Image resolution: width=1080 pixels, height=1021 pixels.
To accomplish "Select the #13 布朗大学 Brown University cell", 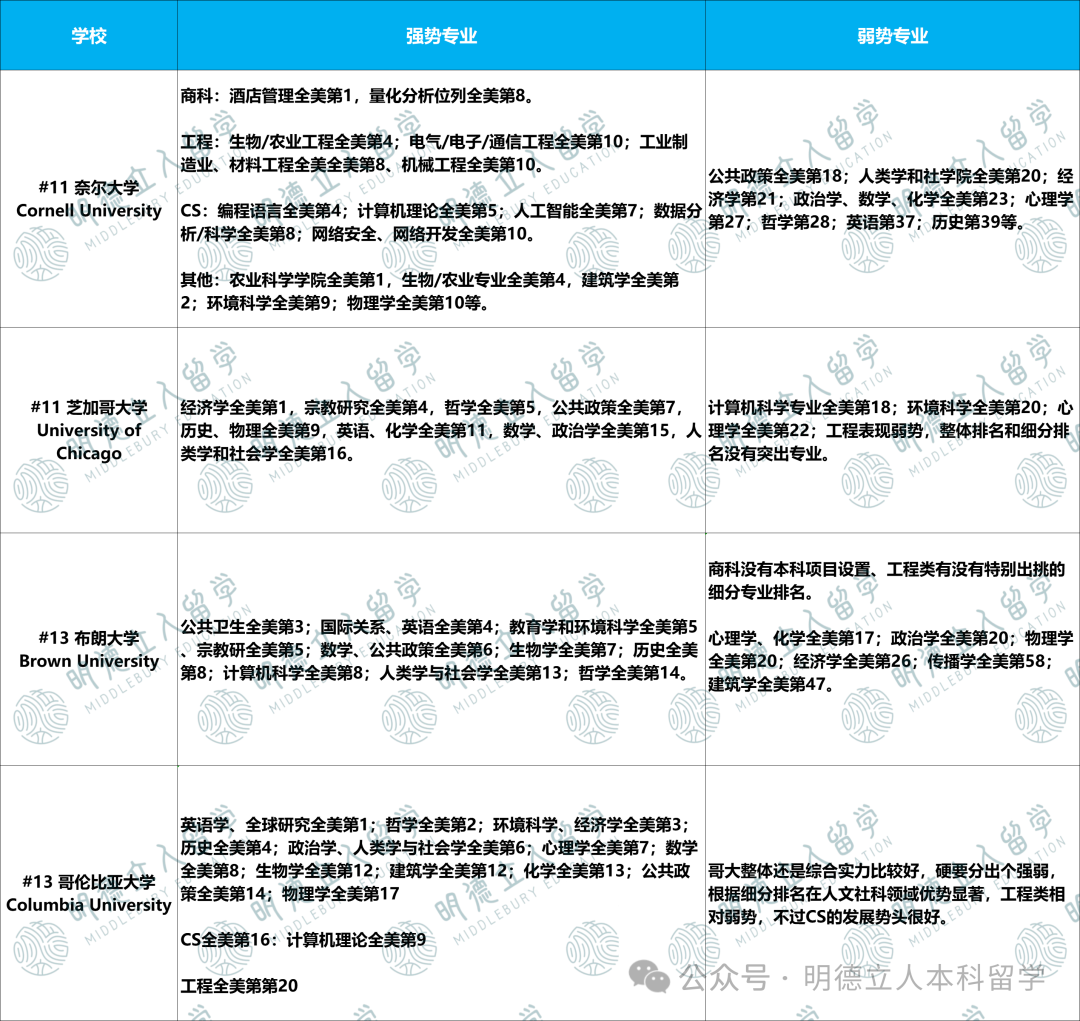I will (89, 649).
